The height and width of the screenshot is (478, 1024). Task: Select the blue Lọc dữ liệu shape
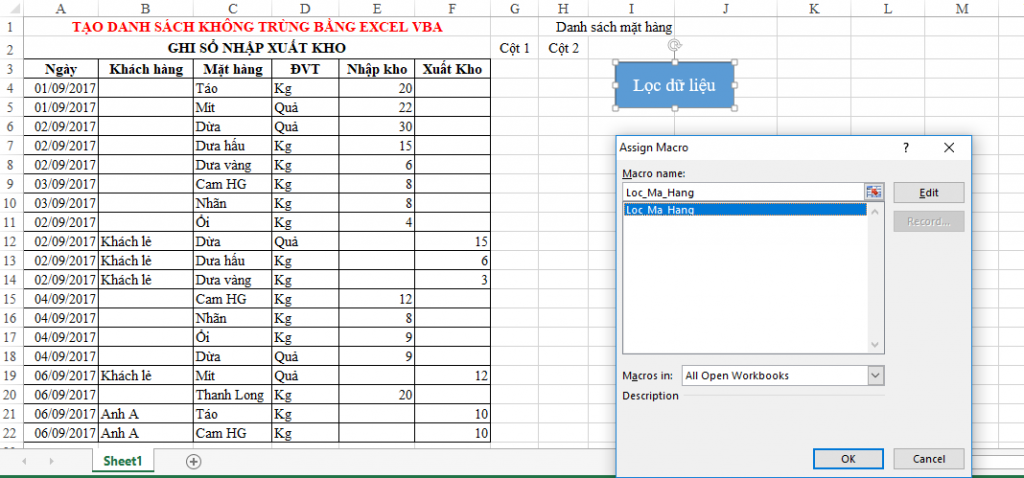(x=674, y=85)
